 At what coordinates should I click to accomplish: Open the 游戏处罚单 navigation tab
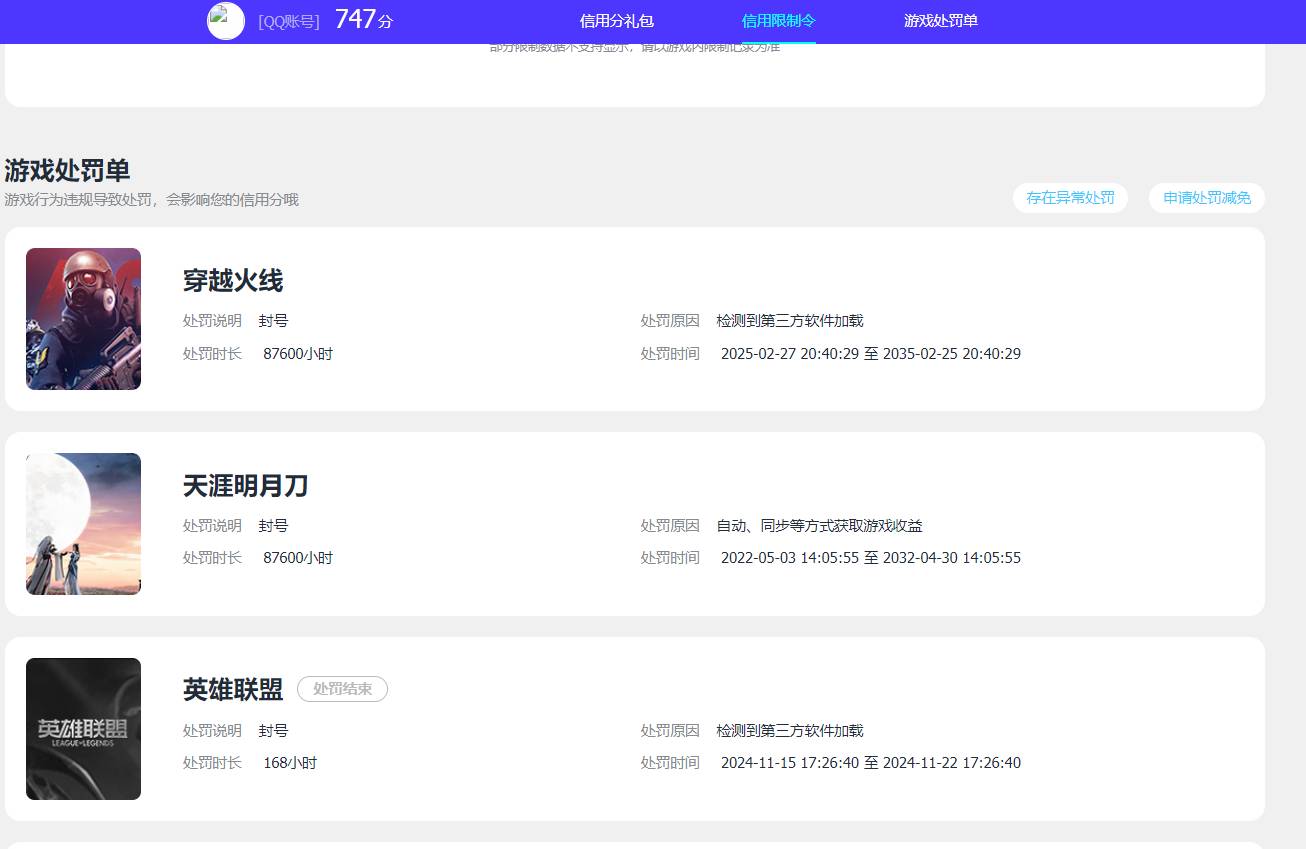[939, 21]
